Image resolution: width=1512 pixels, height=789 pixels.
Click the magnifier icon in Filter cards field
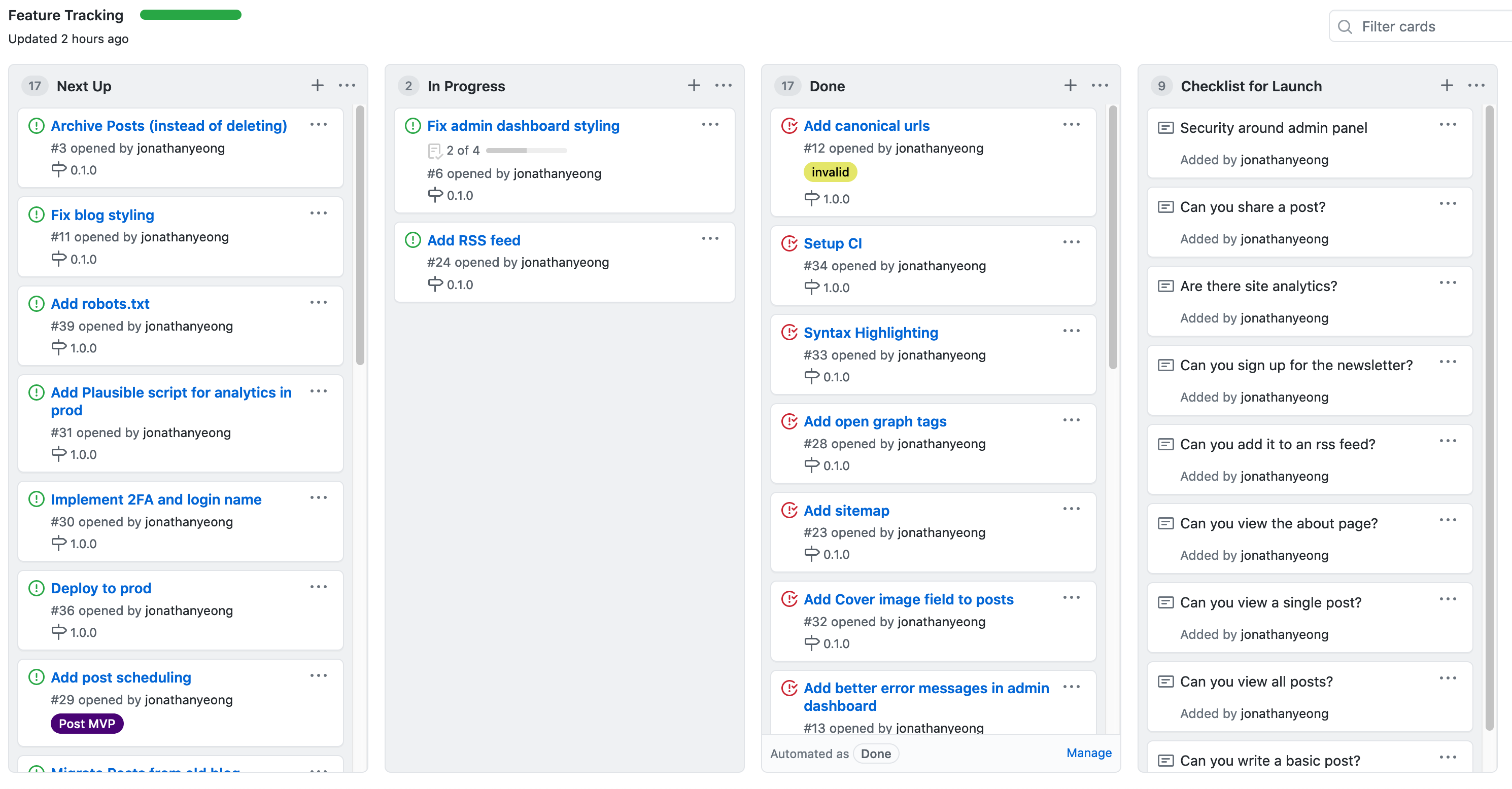pyautogui.click(x=1345, y=26)
